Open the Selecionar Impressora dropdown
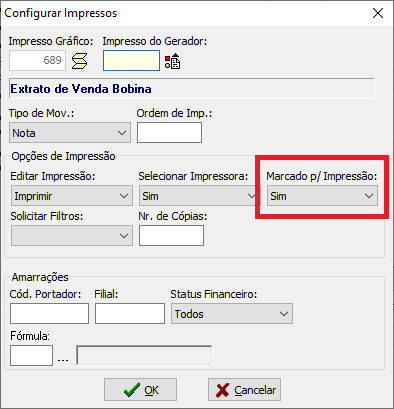The height and width of the screenshot is (409, 394). (198, 196)
